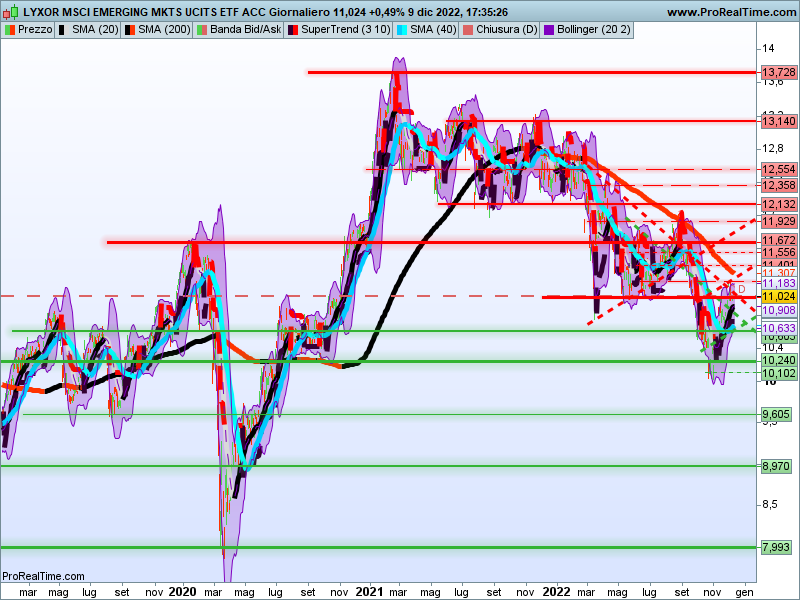The width and height of the screenshot is (800, 600).
Task: Click the LYXOR MSCI EMERGING MKTS chart title
Action: point(145,12)
